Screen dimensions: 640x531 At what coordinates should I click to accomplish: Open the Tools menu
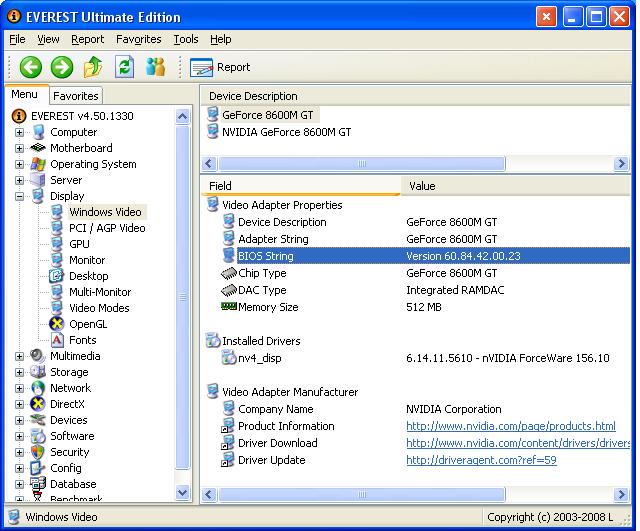(x=186, y=39)
